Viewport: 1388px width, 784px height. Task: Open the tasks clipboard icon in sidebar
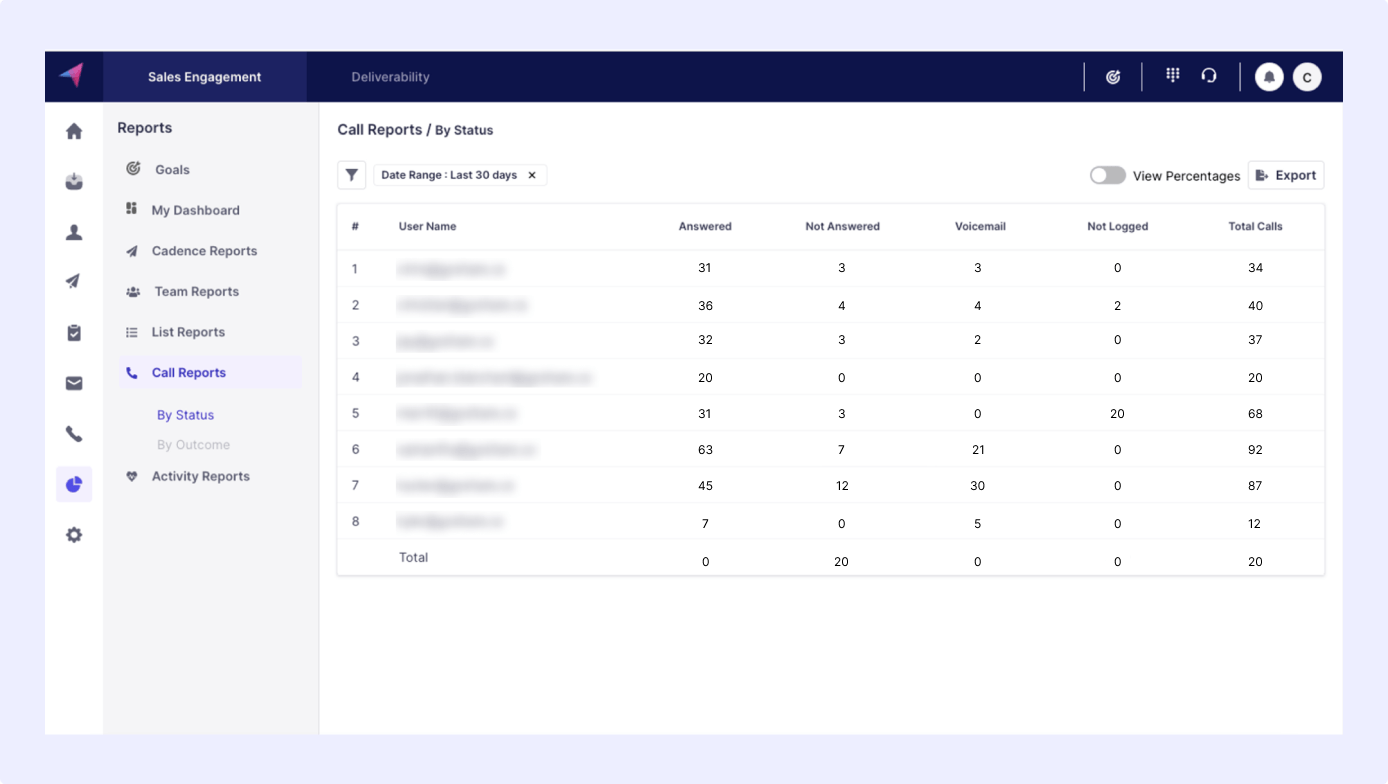click(74, 333)
